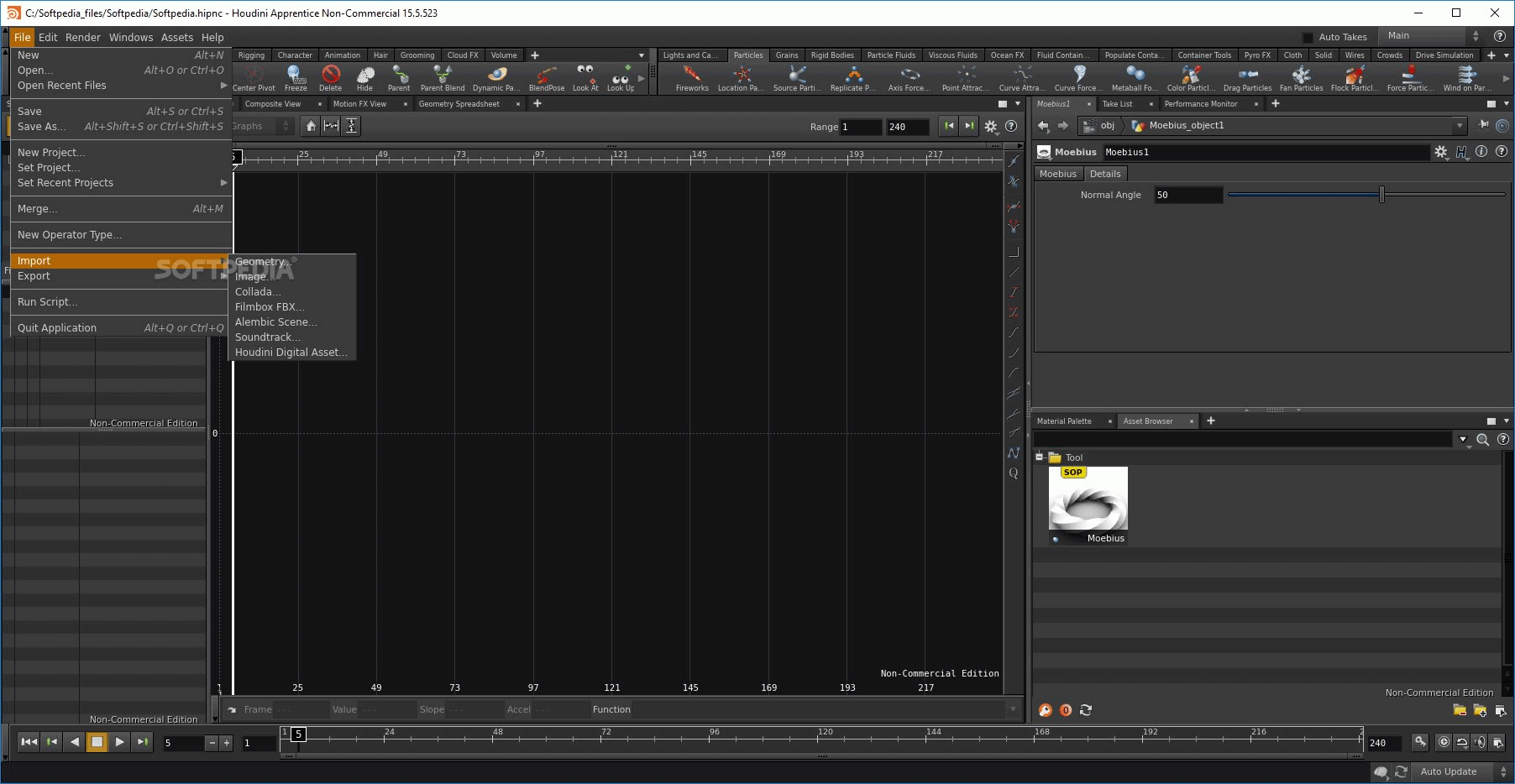Open the Asset Browser filter dropdown
The width and height of the screenshot is (1515, 784).
click(1463, 439)
